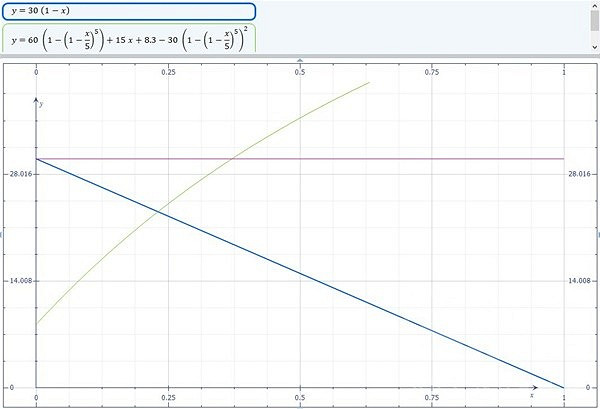The height and width of the screenshot is (409, 600).
Task: Click the horizontal purple line on the graph
Action: [450, 158]
